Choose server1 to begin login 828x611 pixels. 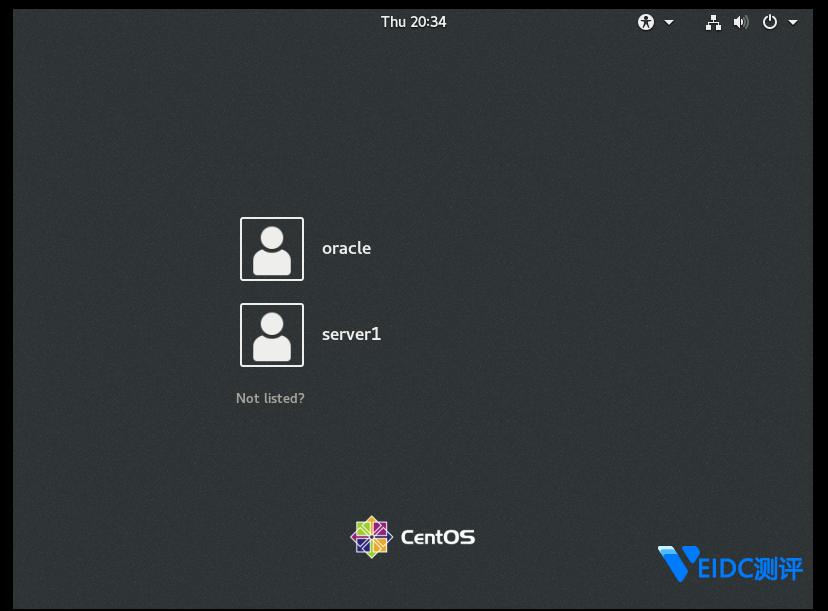click(351, 334)
